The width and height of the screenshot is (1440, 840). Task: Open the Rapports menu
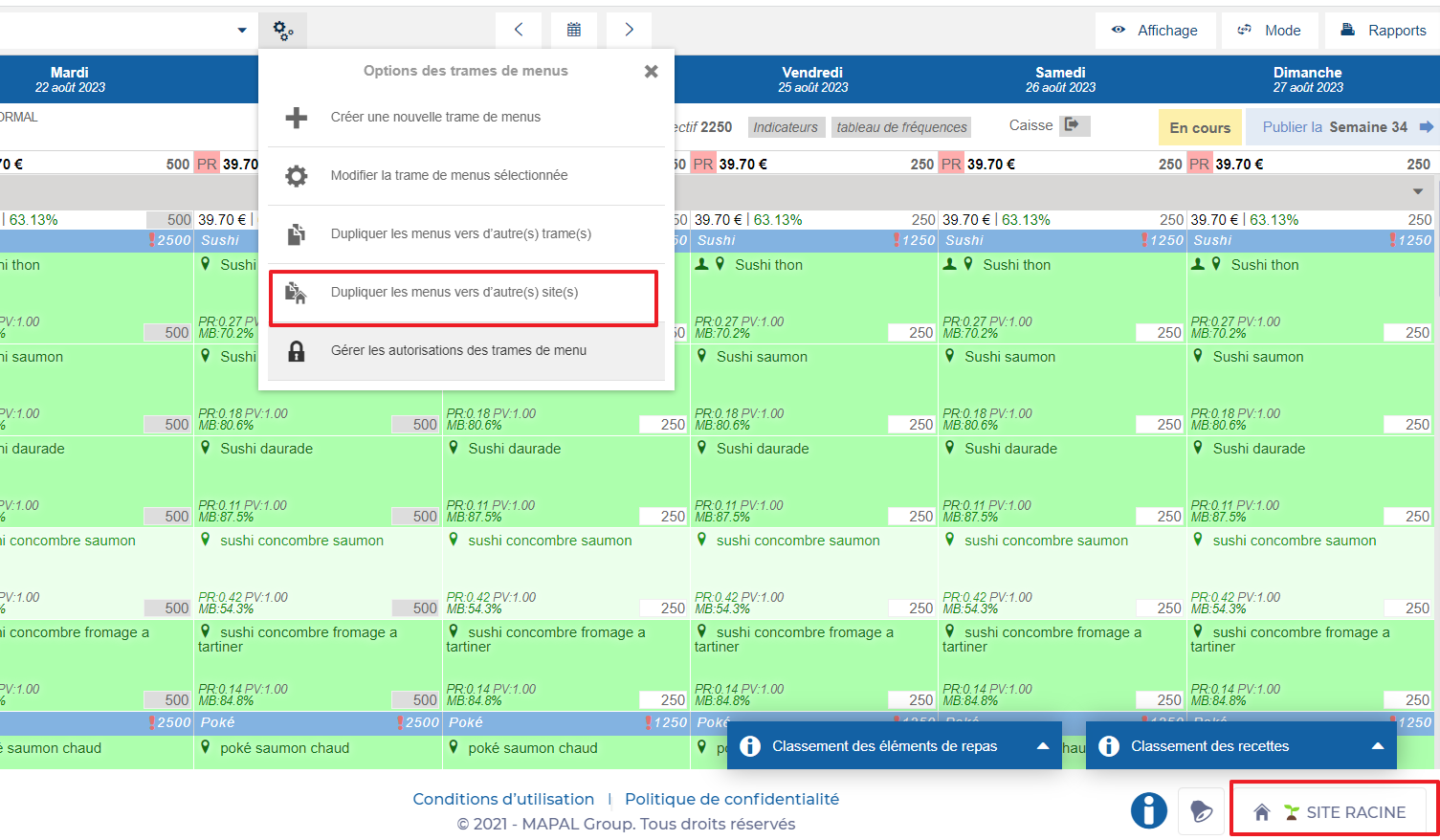tap(1384, 31)
